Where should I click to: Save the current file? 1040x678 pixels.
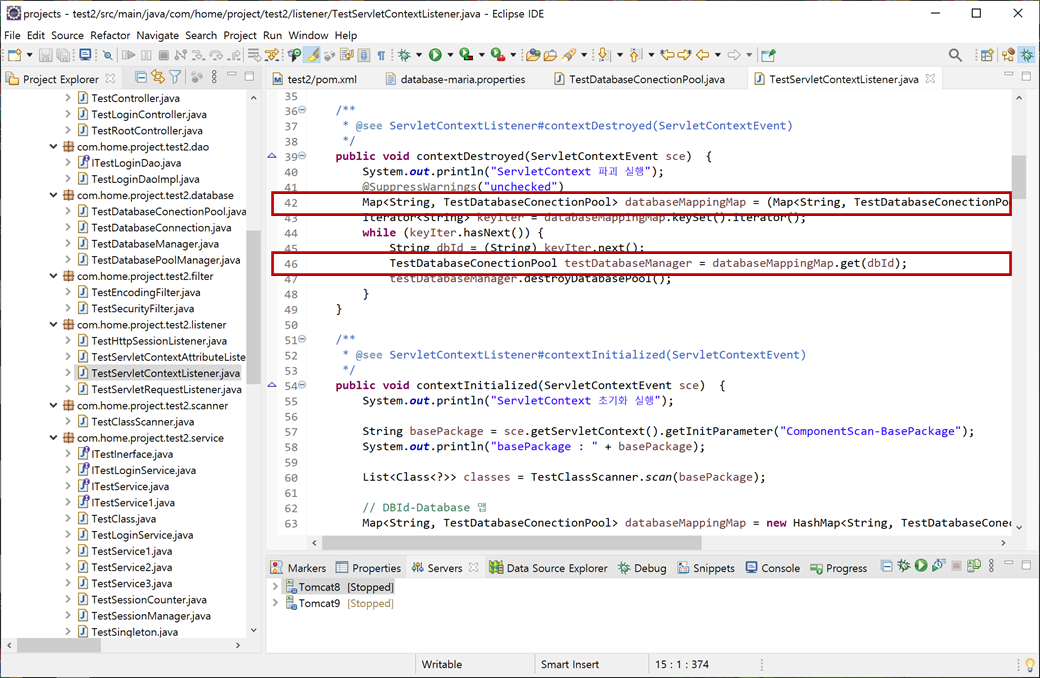click(46, 55)
